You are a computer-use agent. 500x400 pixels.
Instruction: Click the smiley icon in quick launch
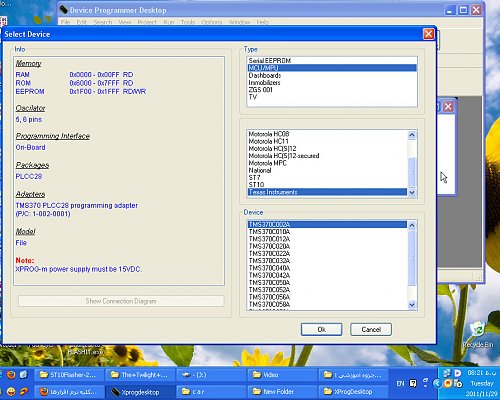pyautogui.click(x=11, y=392)
